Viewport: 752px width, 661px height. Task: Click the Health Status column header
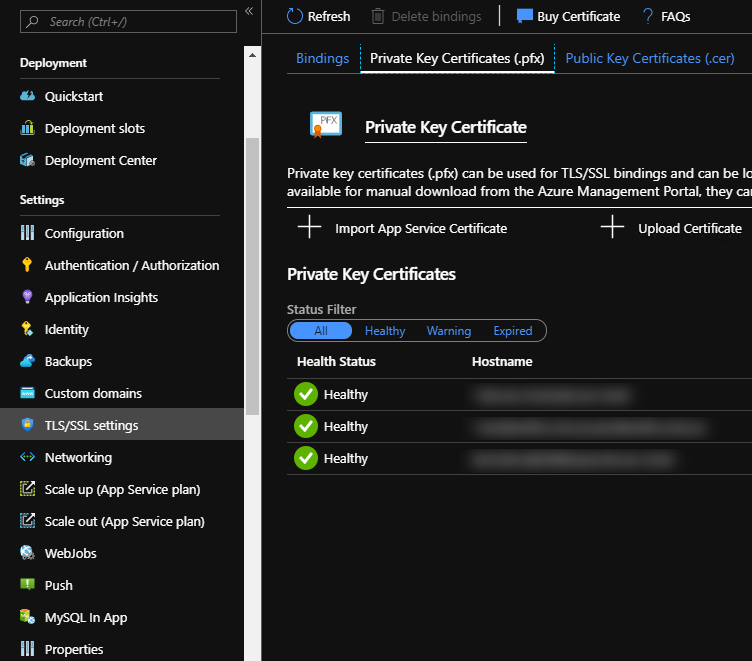(x=336, y=361)
